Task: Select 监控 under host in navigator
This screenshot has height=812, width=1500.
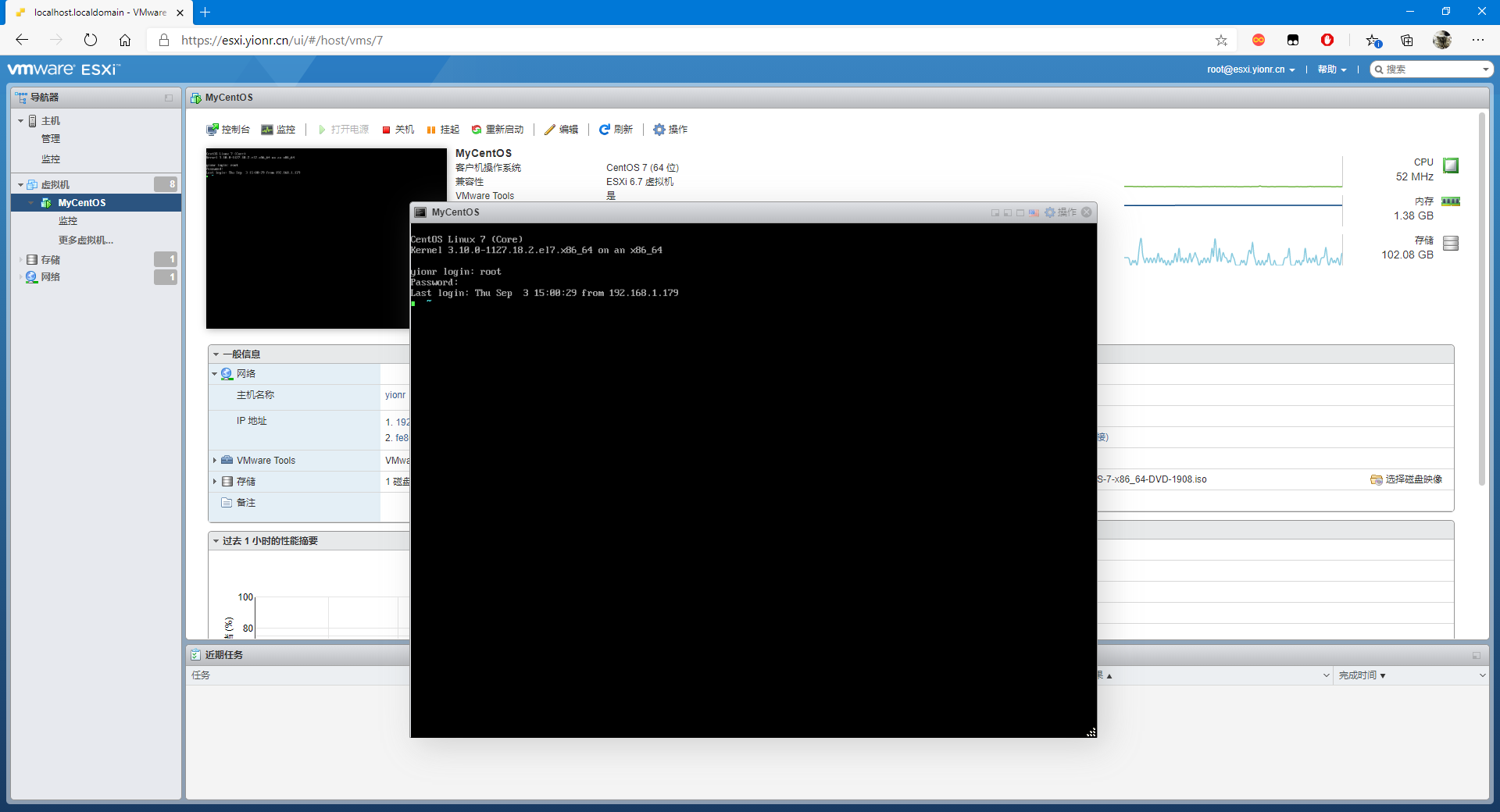Action: 51,159
